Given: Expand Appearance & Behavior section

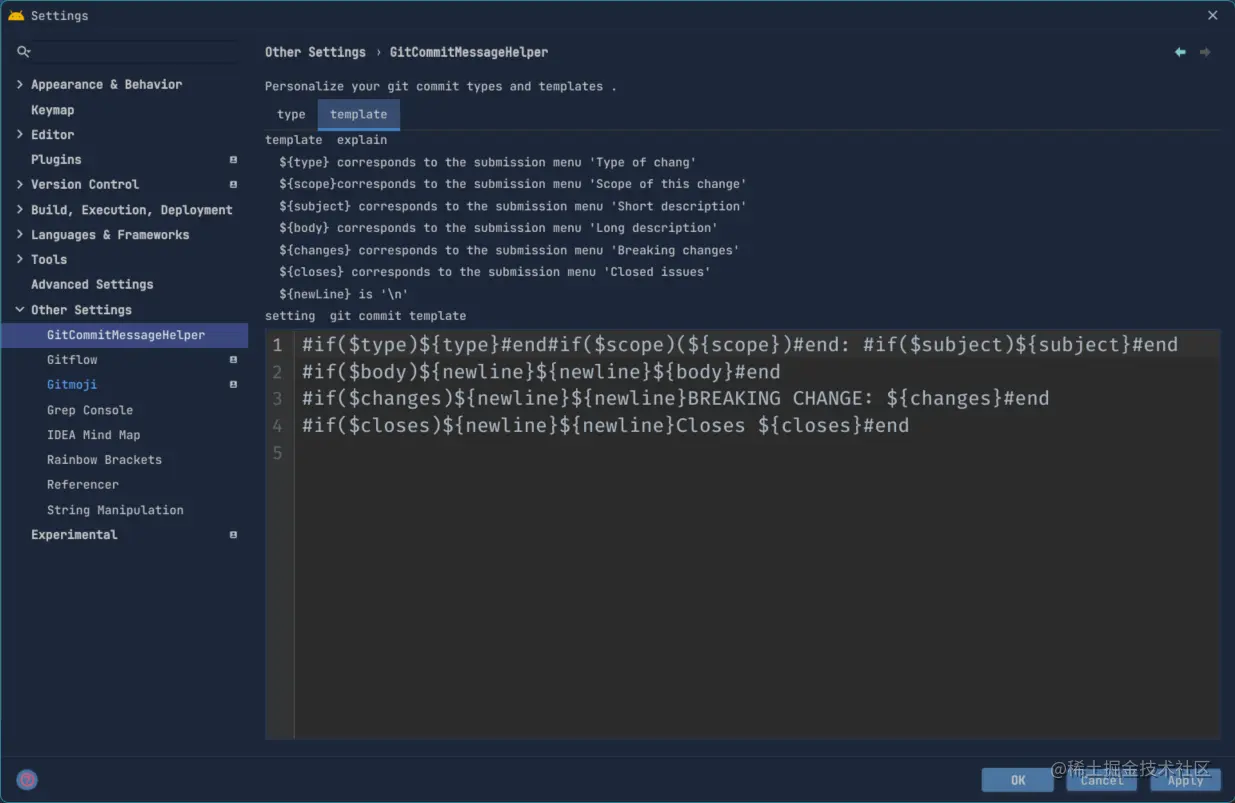Looking at the screenshot, I should point(20,84).
